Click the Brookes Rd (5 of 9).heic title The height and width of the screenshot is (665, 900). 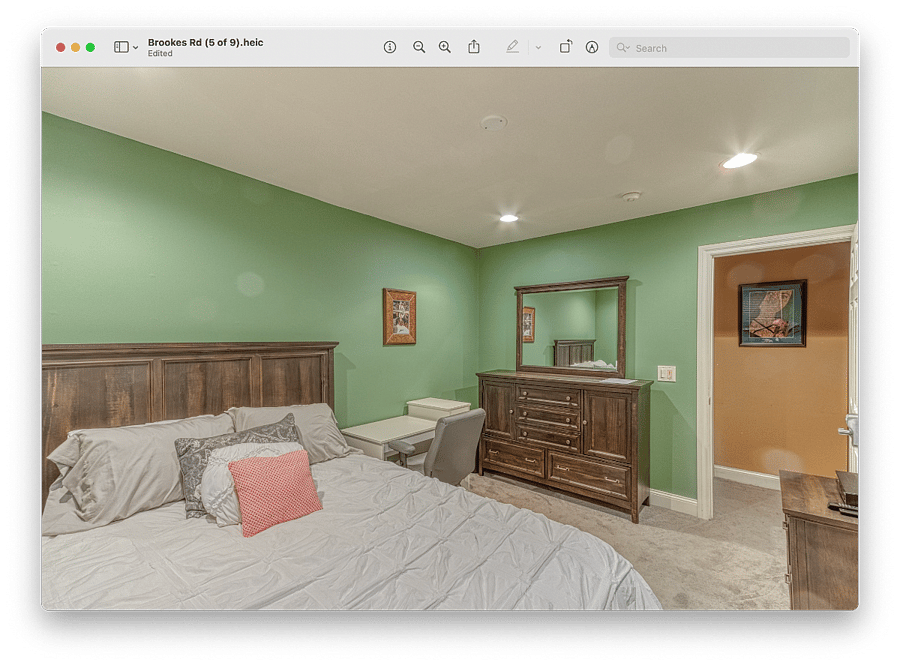click(x=205, y=42)
